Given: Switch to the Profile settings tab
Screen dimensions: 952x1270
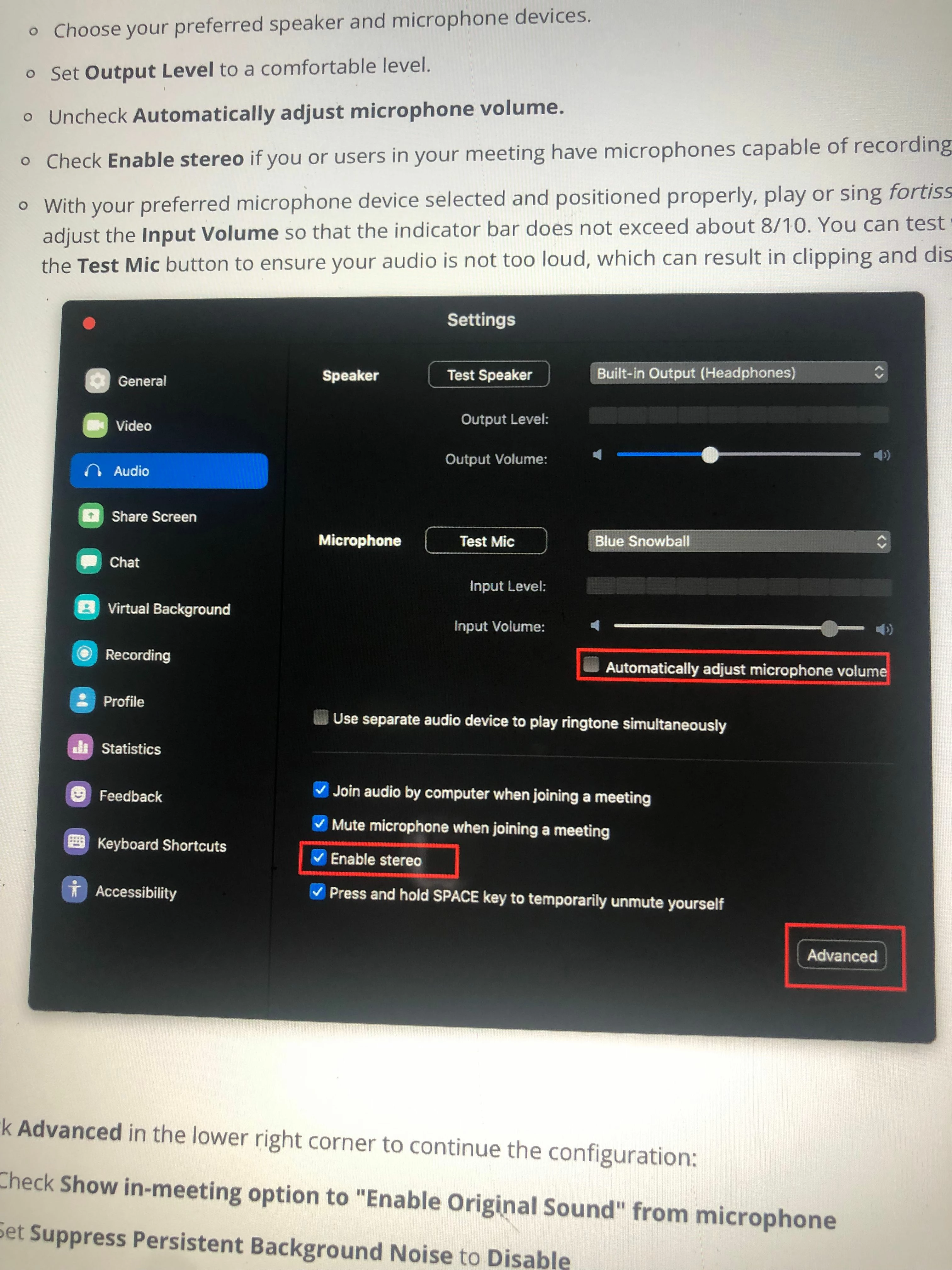Looking at the screenshot, I should tap(107, 701).
